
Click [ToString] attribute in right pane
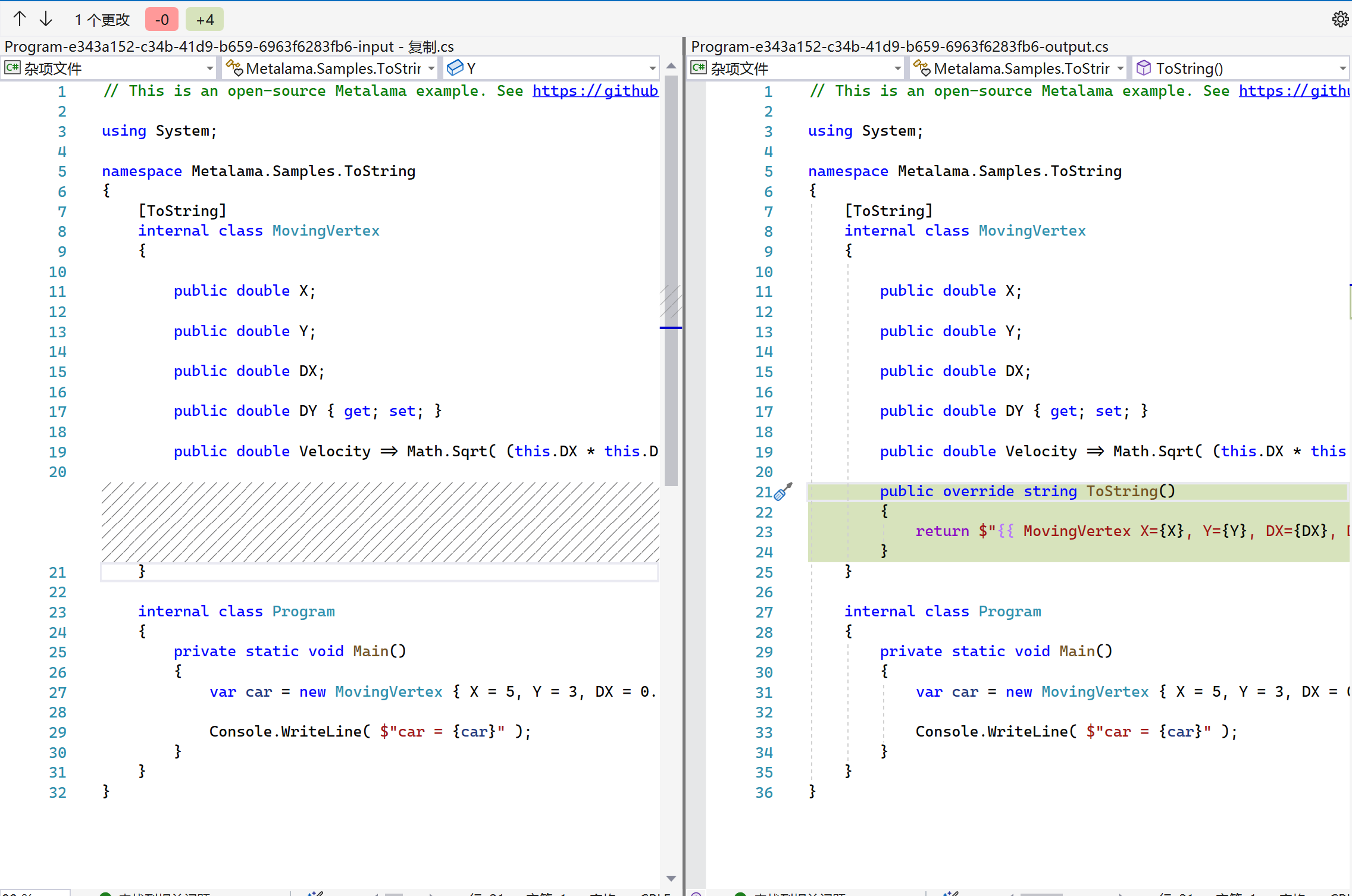click(x=888, y=211)
